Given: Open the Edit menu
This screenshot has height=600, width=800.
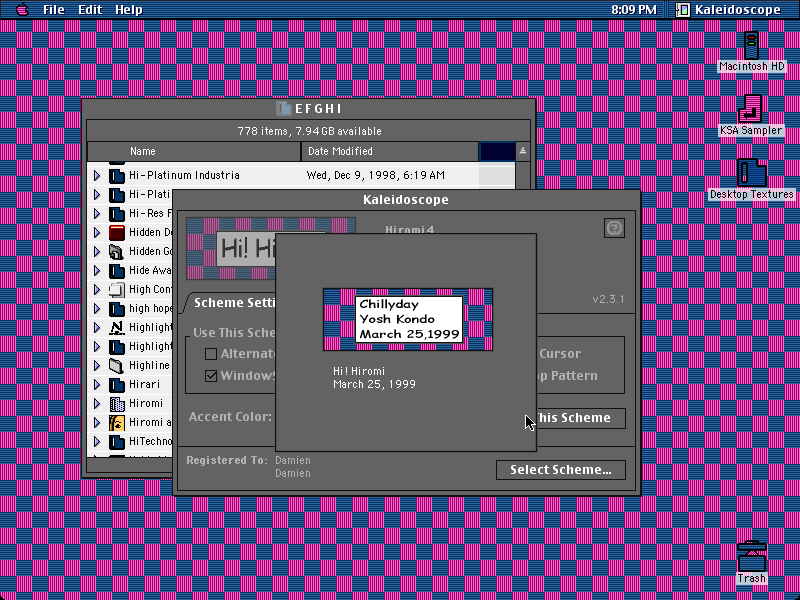Looking at the screenshot, I should 90,9.
